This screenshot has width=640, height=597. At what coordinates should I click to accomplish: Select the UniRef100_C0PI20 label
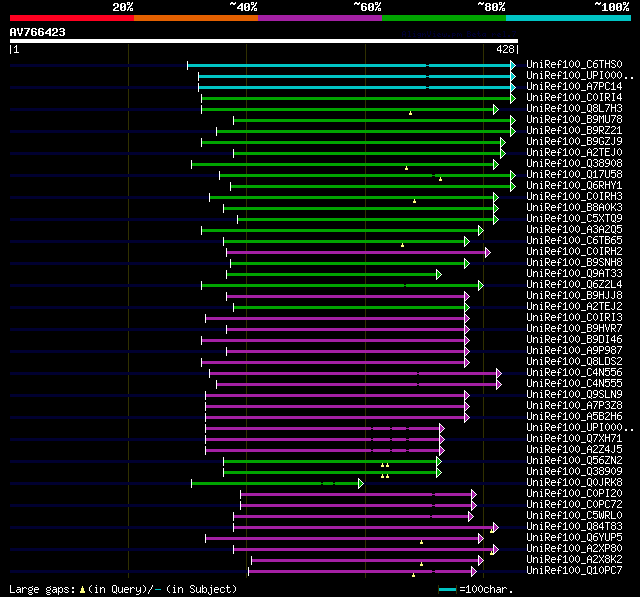(x=574, y=494)
